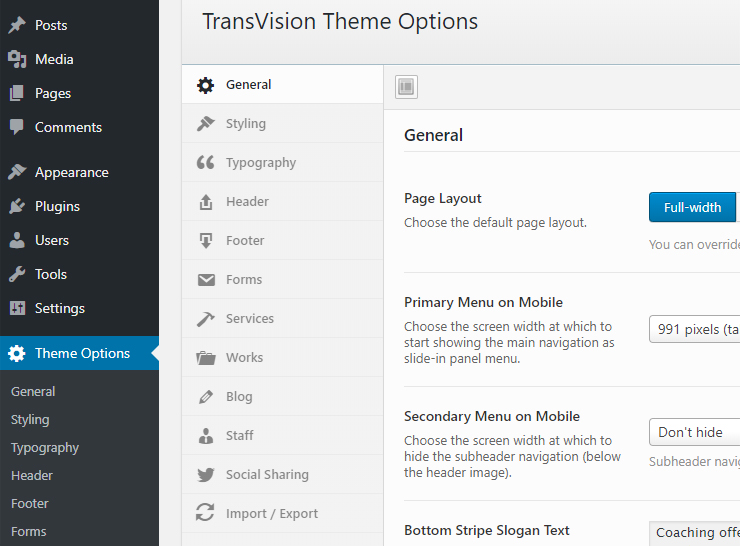Switch to the Blog options tab
This screenshot has width=740, height=546.
282,397
